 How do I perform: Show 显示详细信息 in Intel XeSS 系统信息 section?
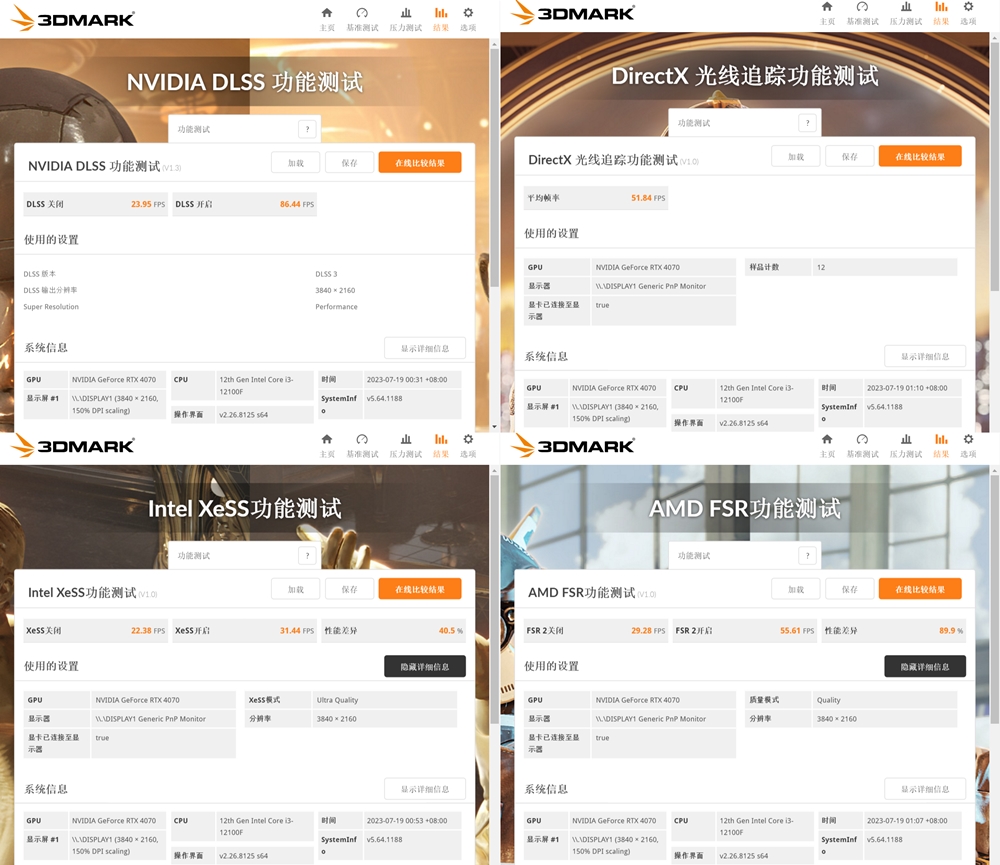pyautogui.click(x=425, y=789)
